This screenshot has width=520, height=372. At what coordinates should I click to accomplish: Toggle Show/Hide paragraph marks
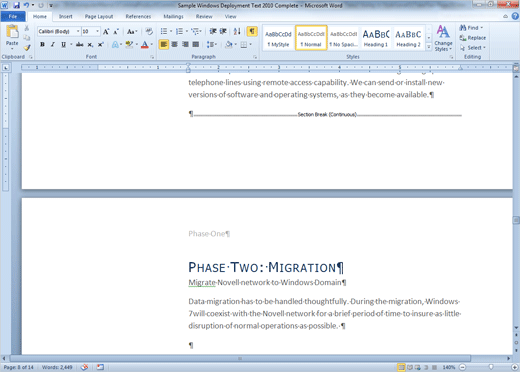(x=252, y=31)
